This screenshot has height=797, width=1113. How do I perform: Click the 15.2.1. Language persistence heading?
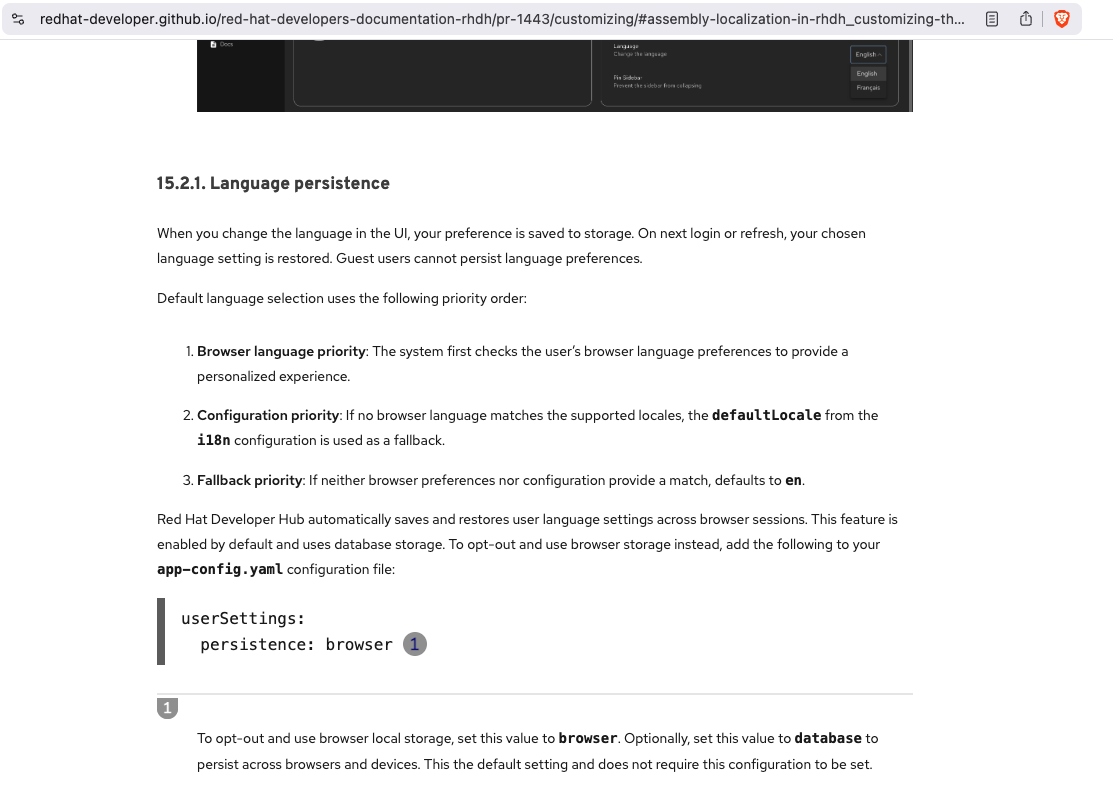[273, 183]
